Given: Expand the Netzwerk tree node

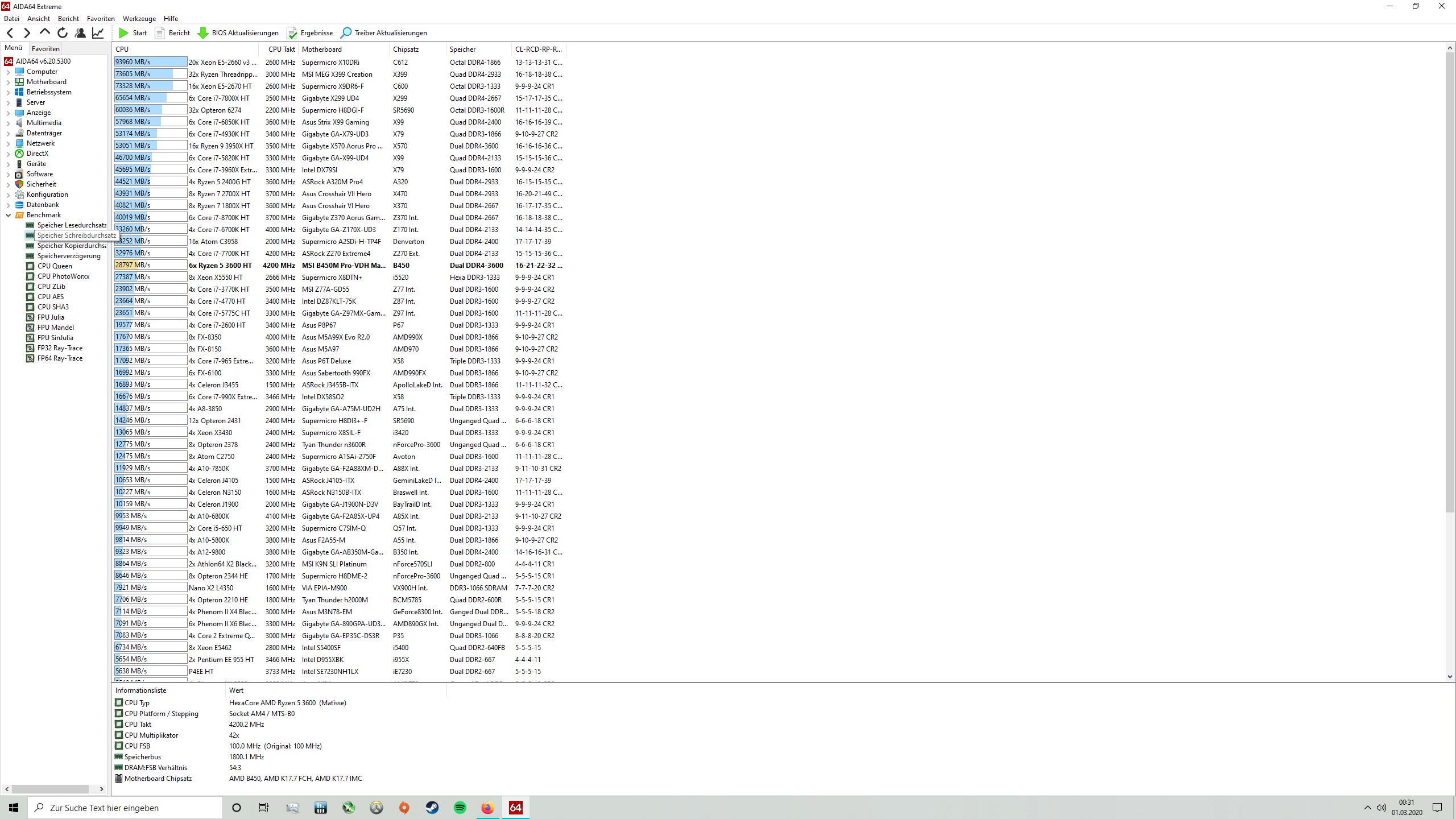Looking at the screenshot, I should coord(9,143).
